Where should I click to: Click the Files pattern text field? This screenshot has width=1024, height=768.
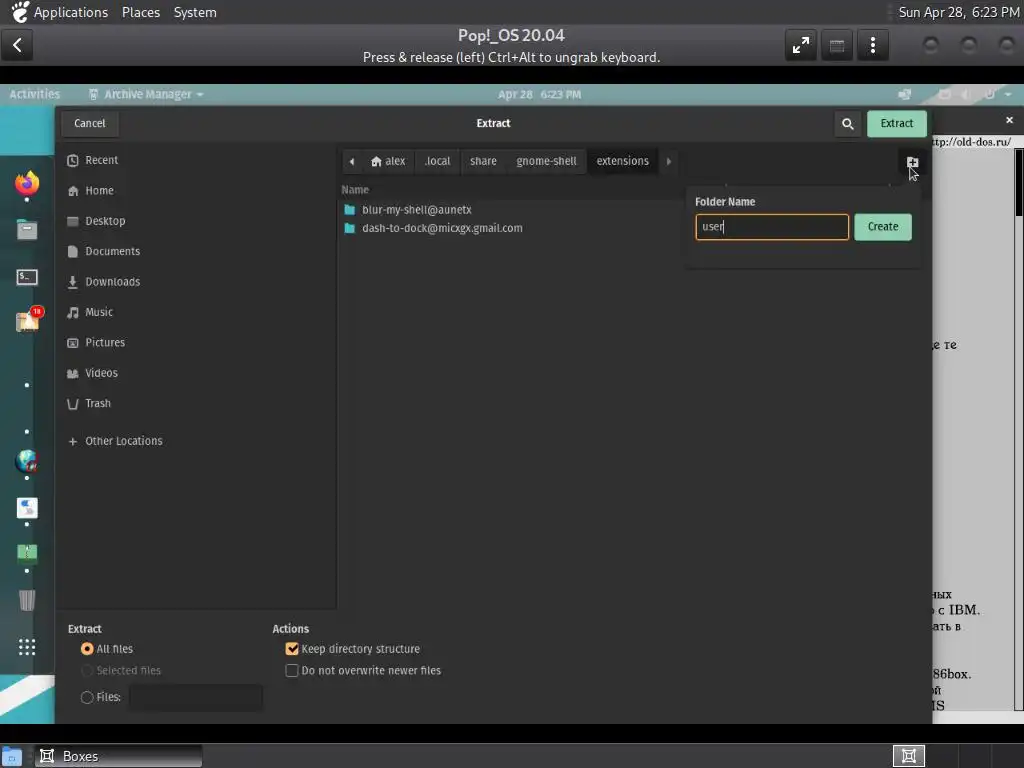tap(196, 697)
